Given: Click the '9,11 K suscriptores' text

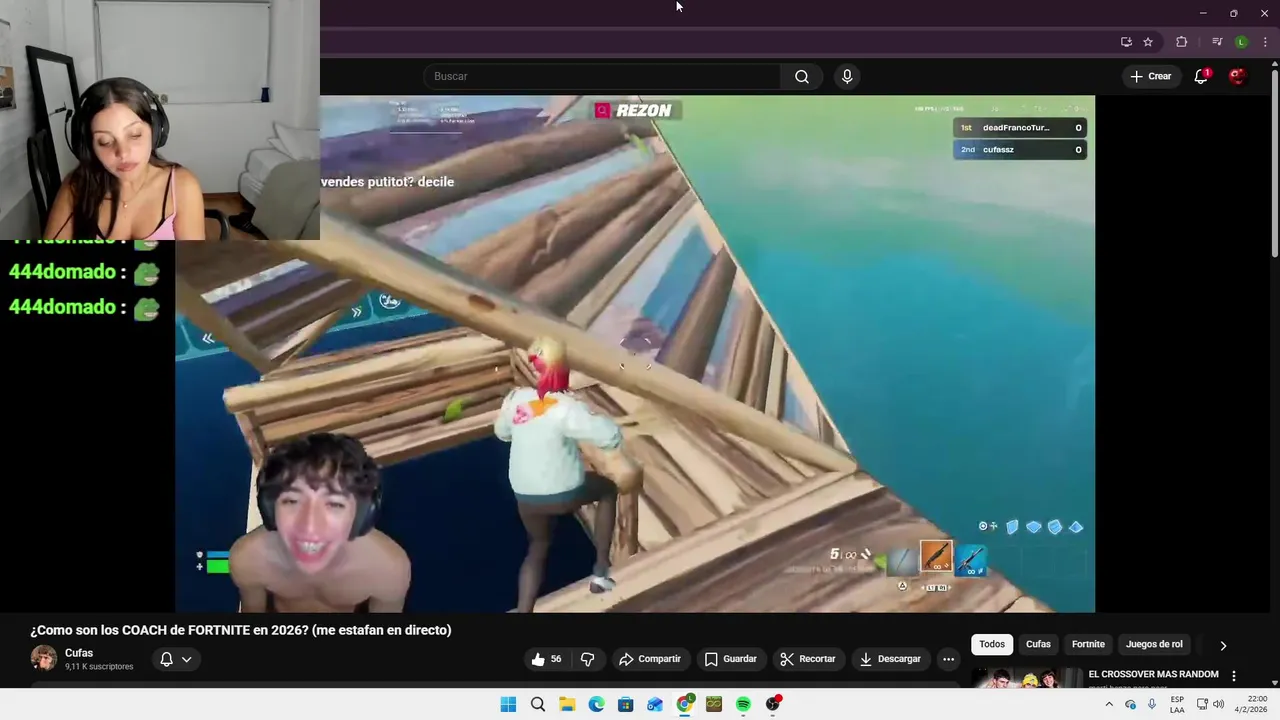Looking at the screenshot, I should click(99, 667).
